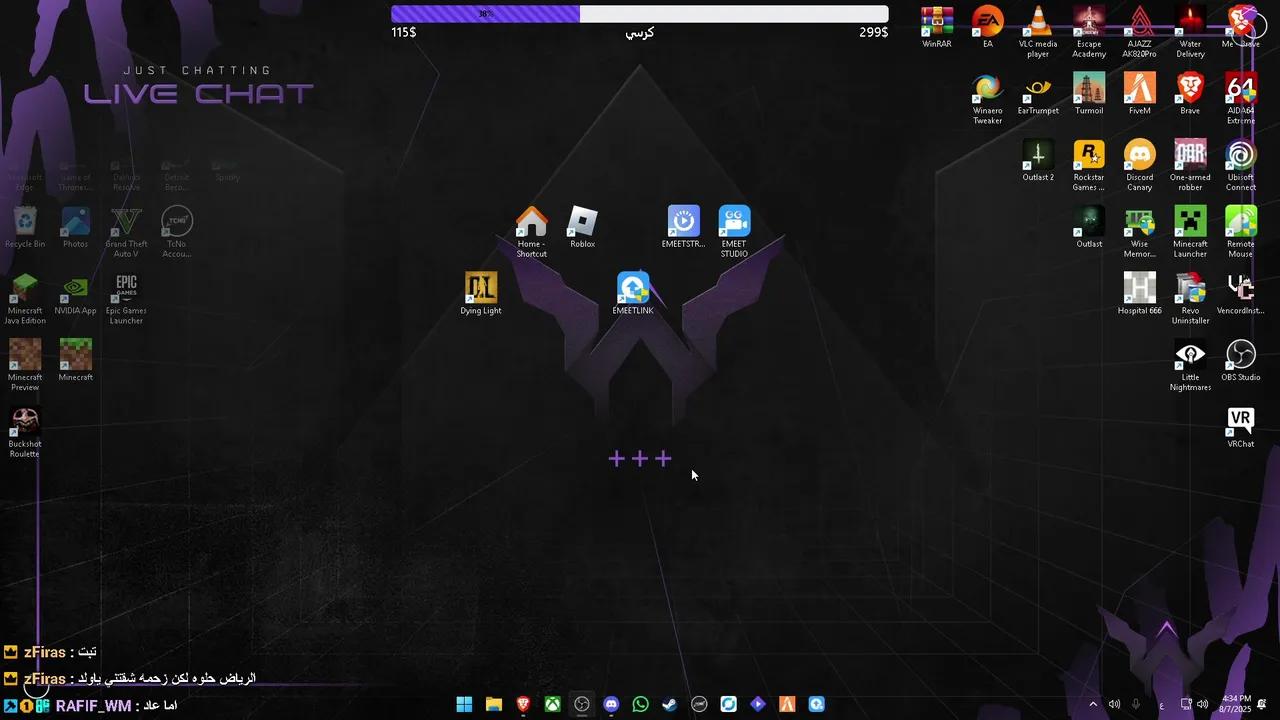Launch the Roblox desktop icon
Image resolution: width=1280 pixels, height=720 pixels.
(582, 227)
